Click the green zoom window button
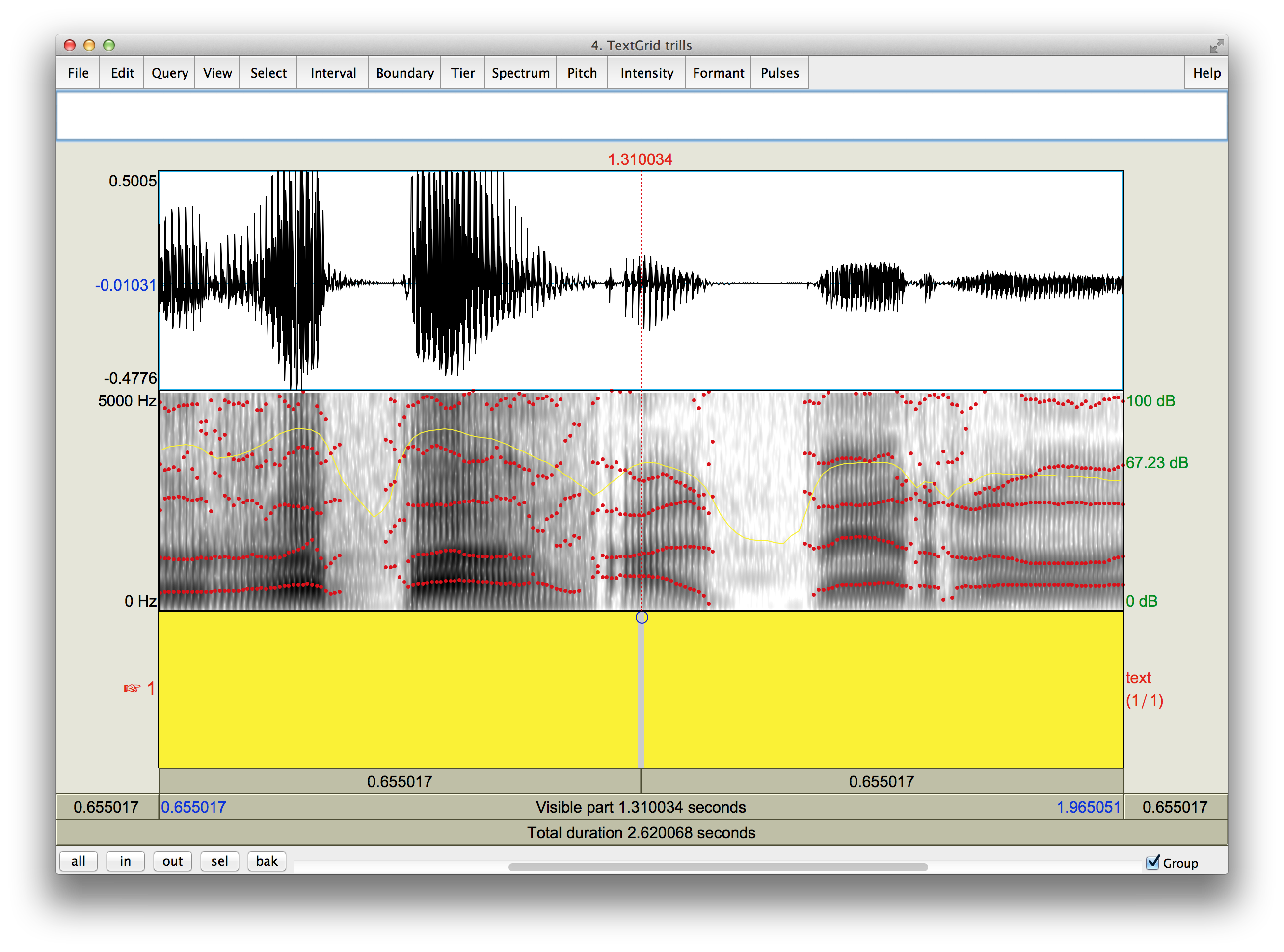 [109, 46]
